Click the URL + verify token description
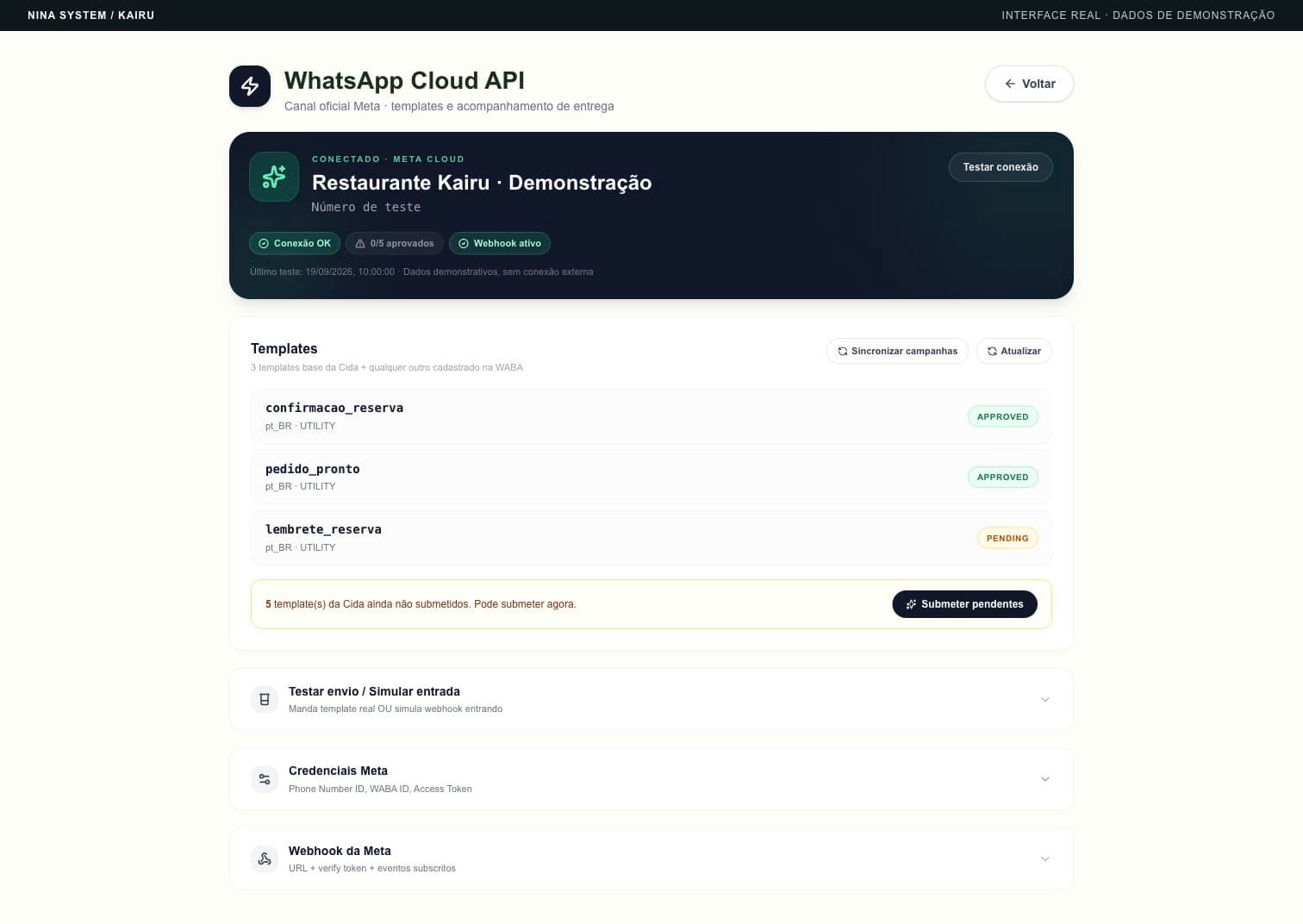 pyautogui.click(x=372, y=868)
